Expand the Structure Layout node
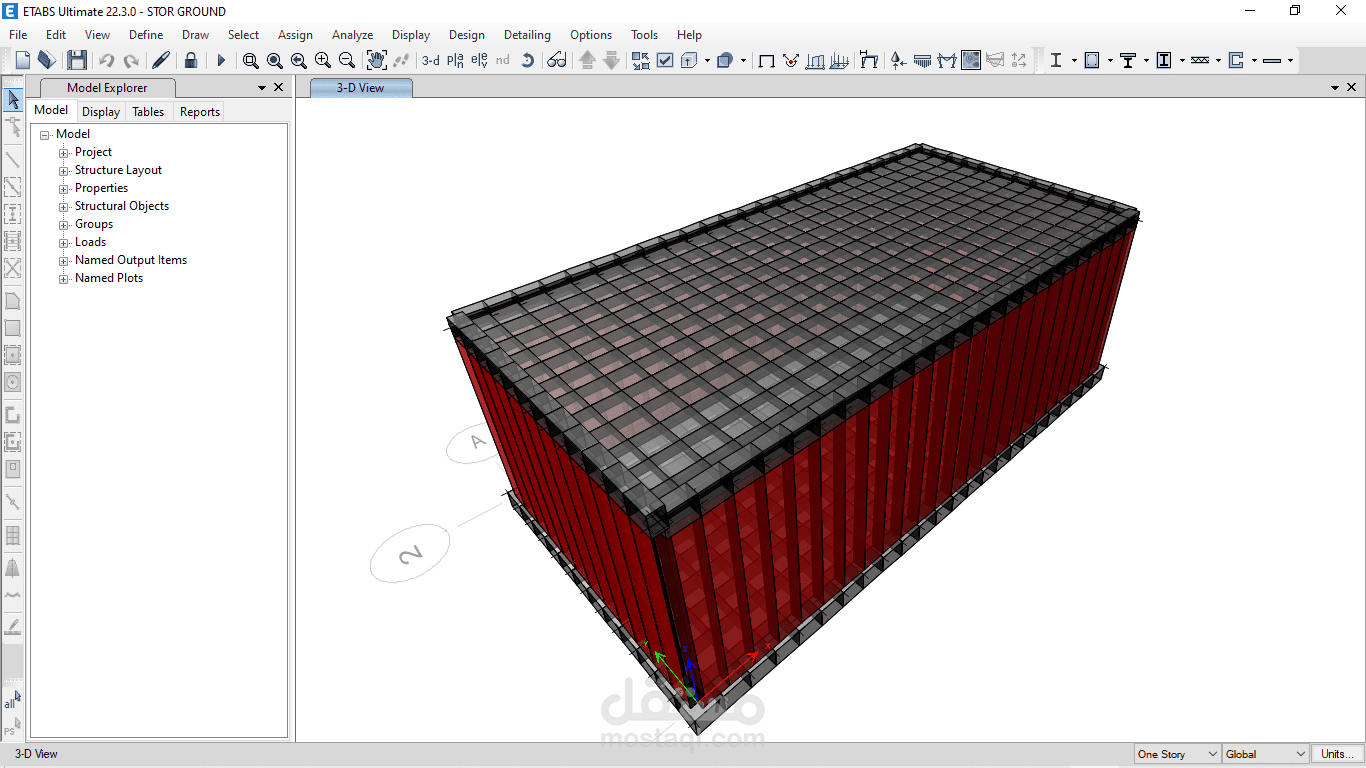Screen dimensions: 1366x768 [x=64, y=171]
